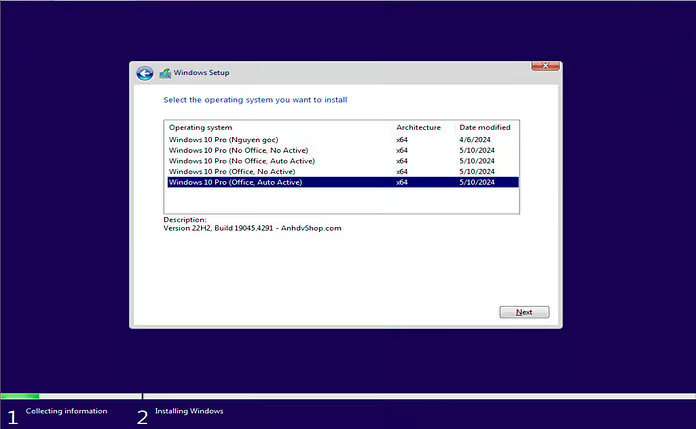Viewport: 696px width, 429px height.
Task: Select Windows 10 Pro (Nguyen goc)
Action: (343, 139)
